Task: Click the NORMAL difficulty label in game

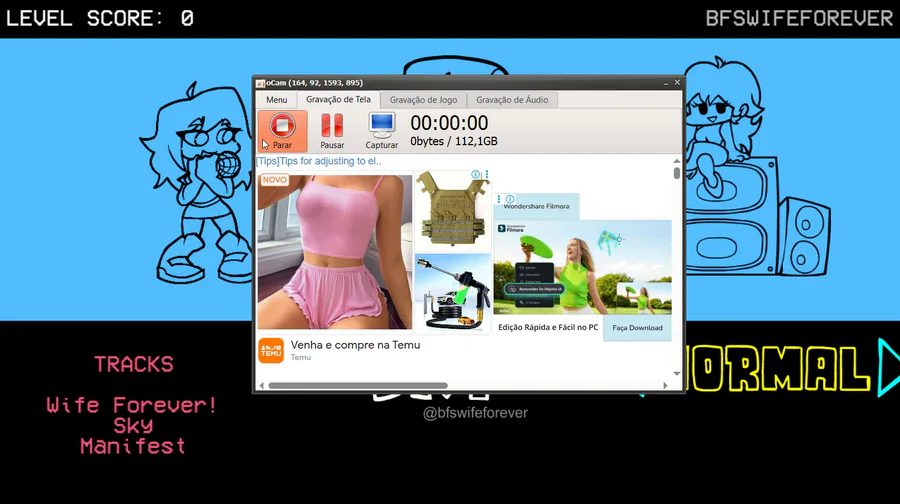Action: [779, 368]
